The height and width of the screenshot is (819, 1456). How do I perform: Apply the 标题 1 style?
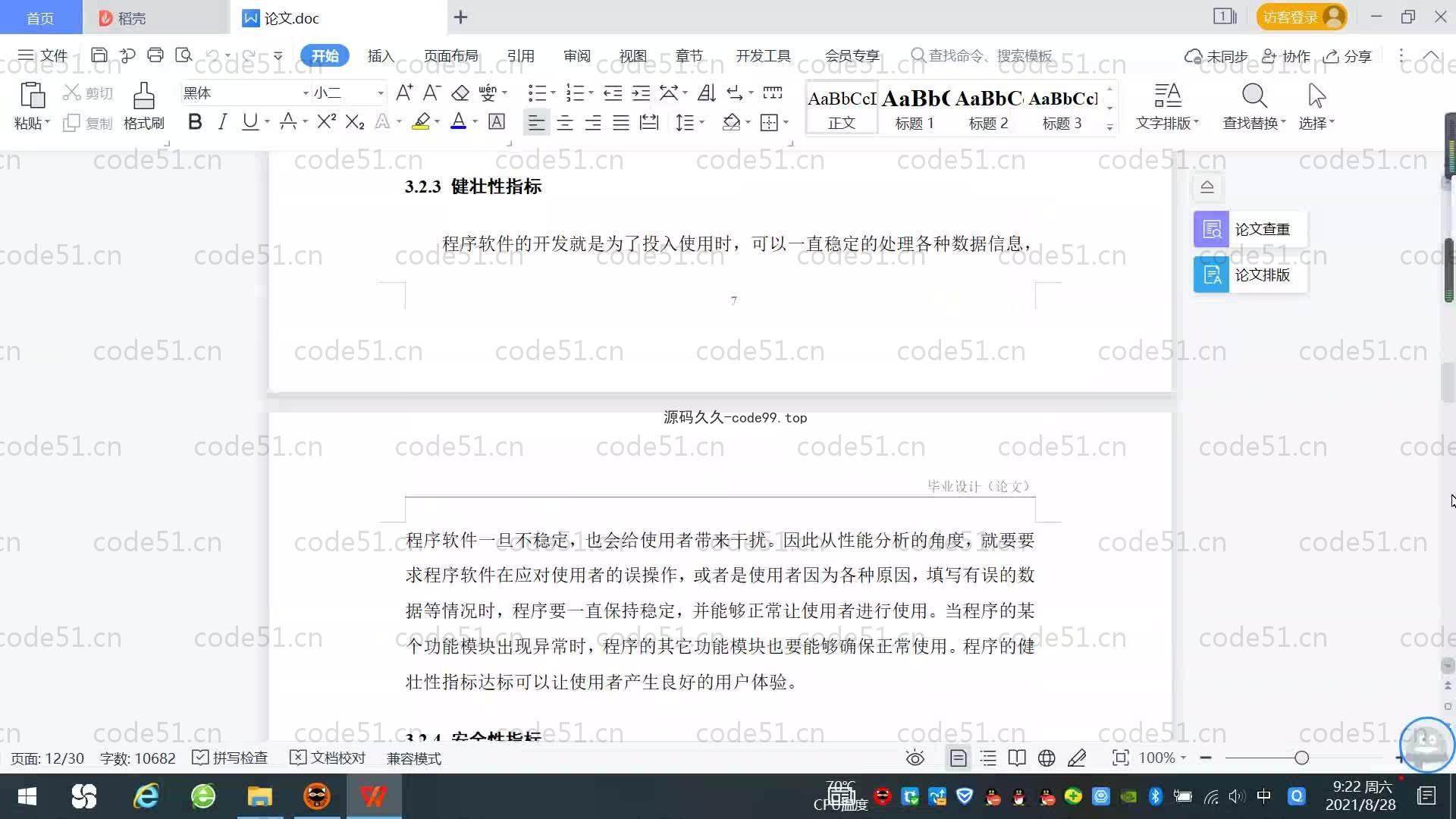coord(915,108)
